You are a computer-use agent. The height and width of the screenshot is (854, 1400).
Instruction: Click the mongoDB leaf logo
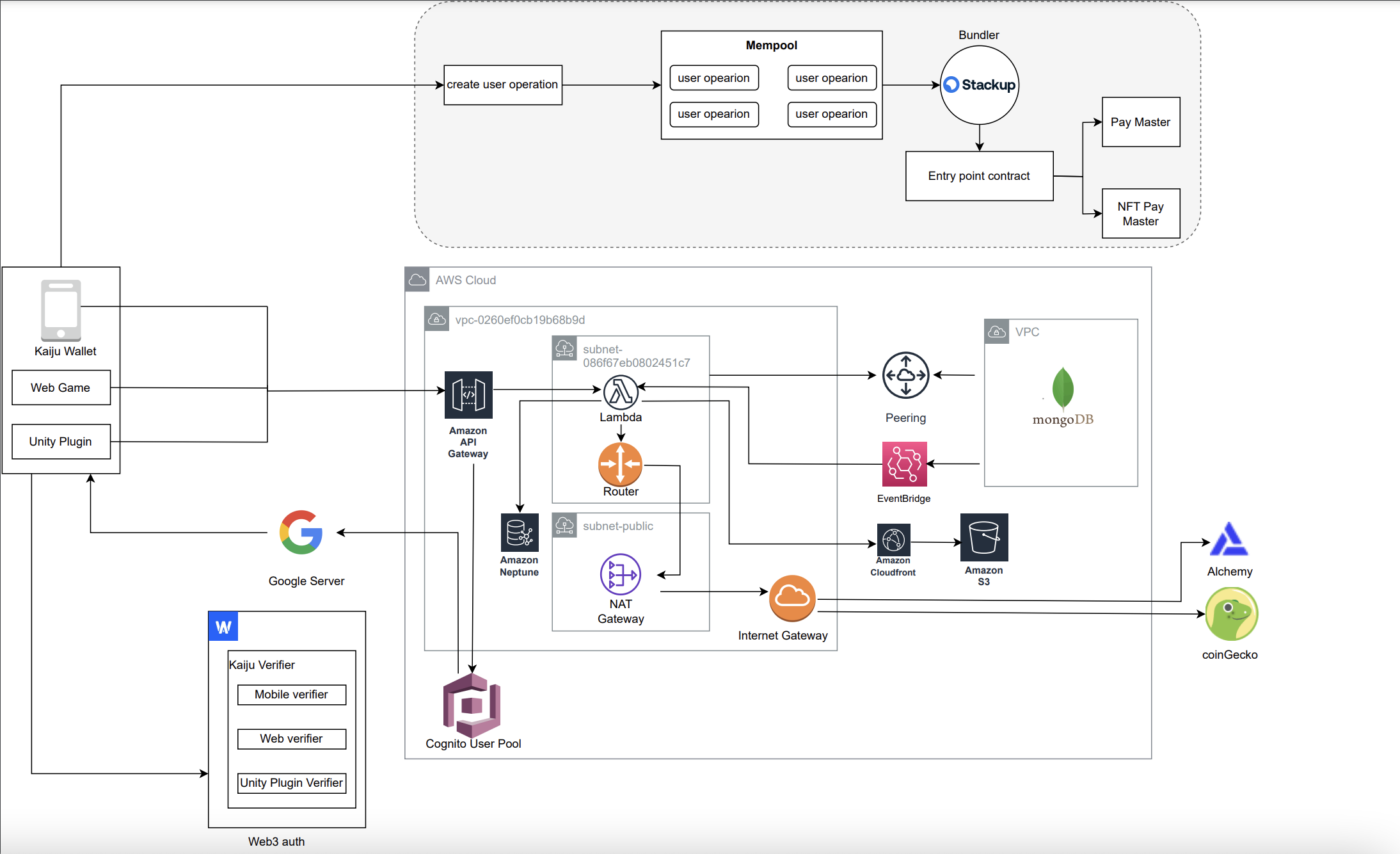click(1063, 388)
